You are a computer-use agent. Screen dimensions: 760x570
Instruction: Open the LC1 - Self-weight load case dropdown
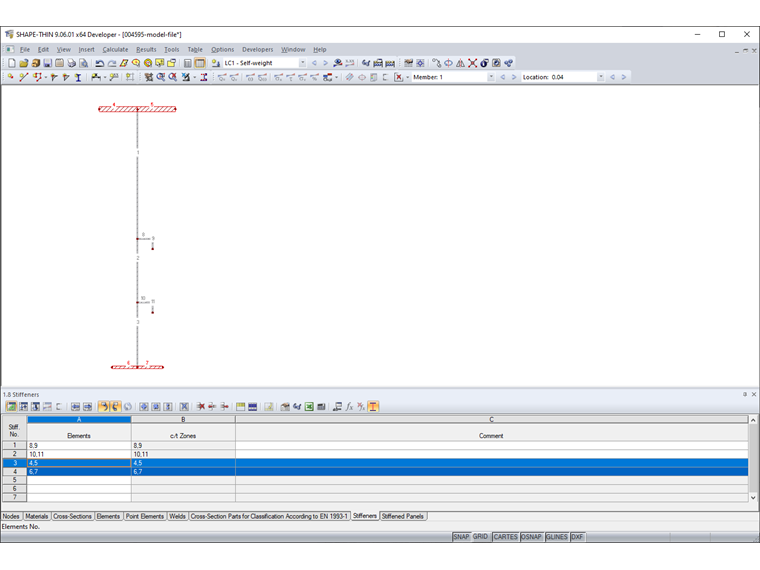(x=302, y=63)
